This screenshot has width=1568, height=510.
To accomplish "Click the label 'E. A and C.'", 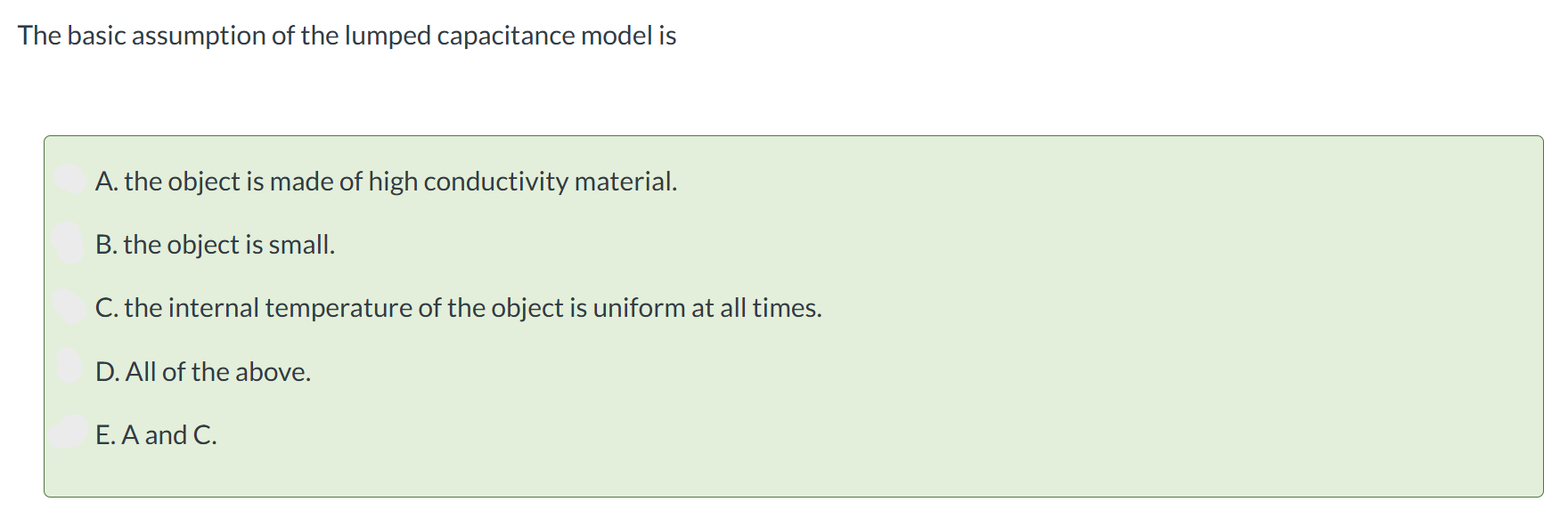I will click(156, 435).
